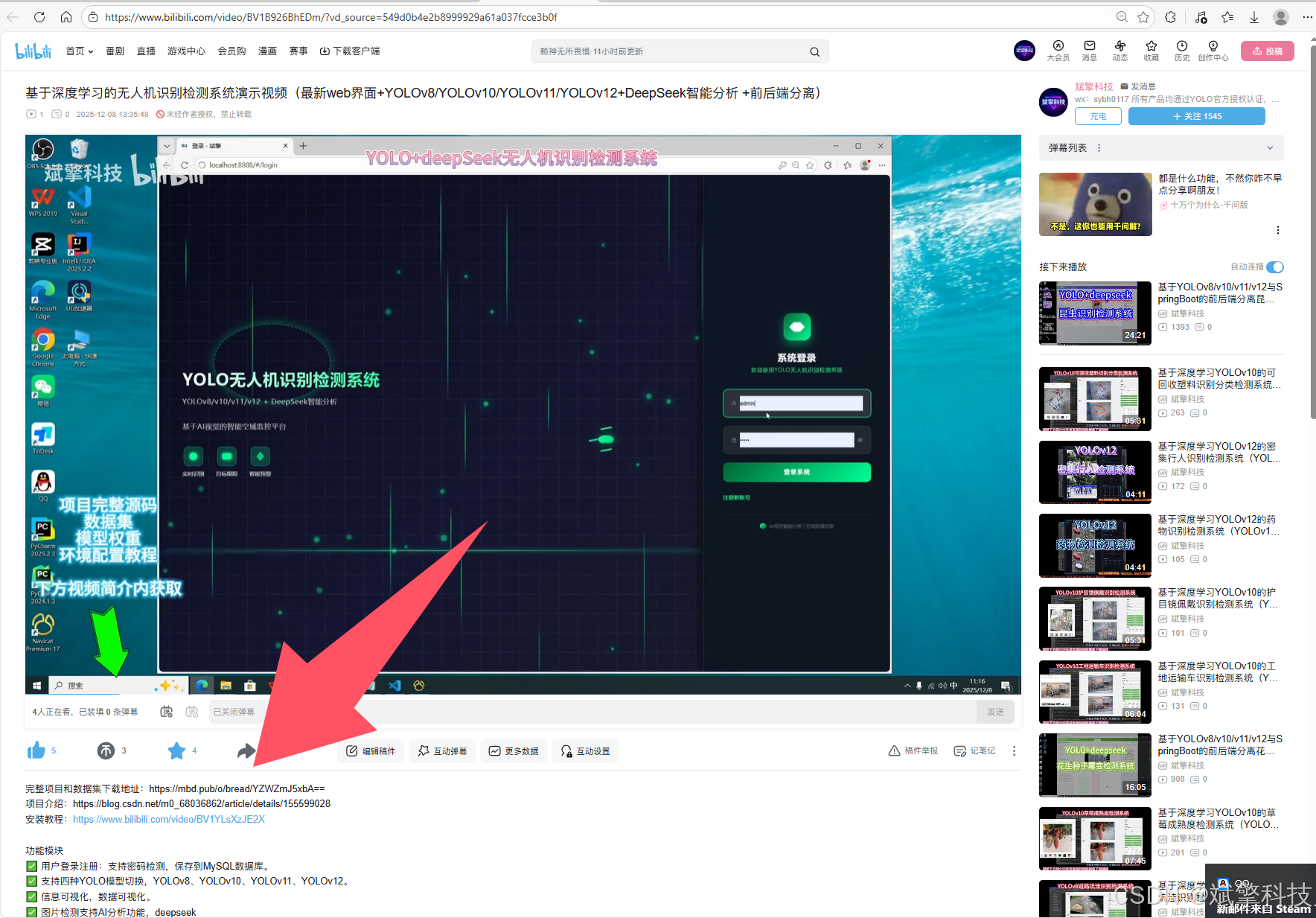
Task: Open the 安装教程 bilibili video link
Action: click(169, 819)
